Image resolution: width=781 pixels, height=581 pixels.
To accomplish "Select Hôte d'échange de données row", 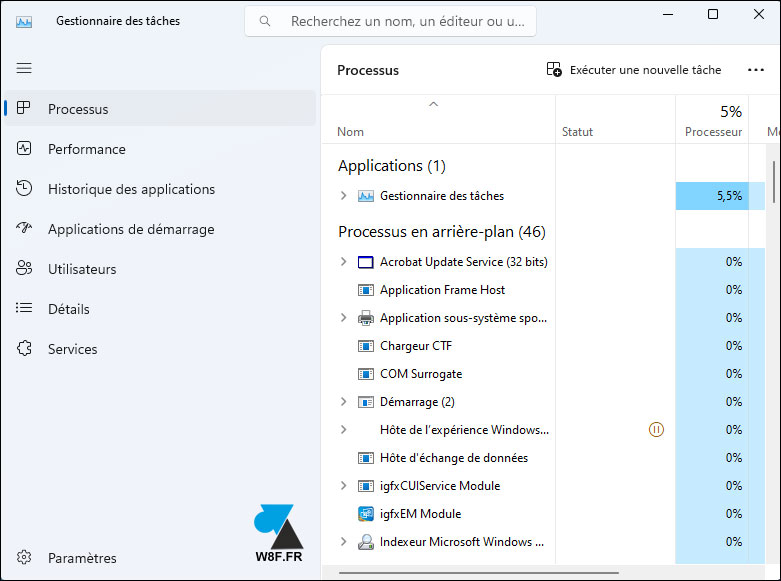I will 543,457.
